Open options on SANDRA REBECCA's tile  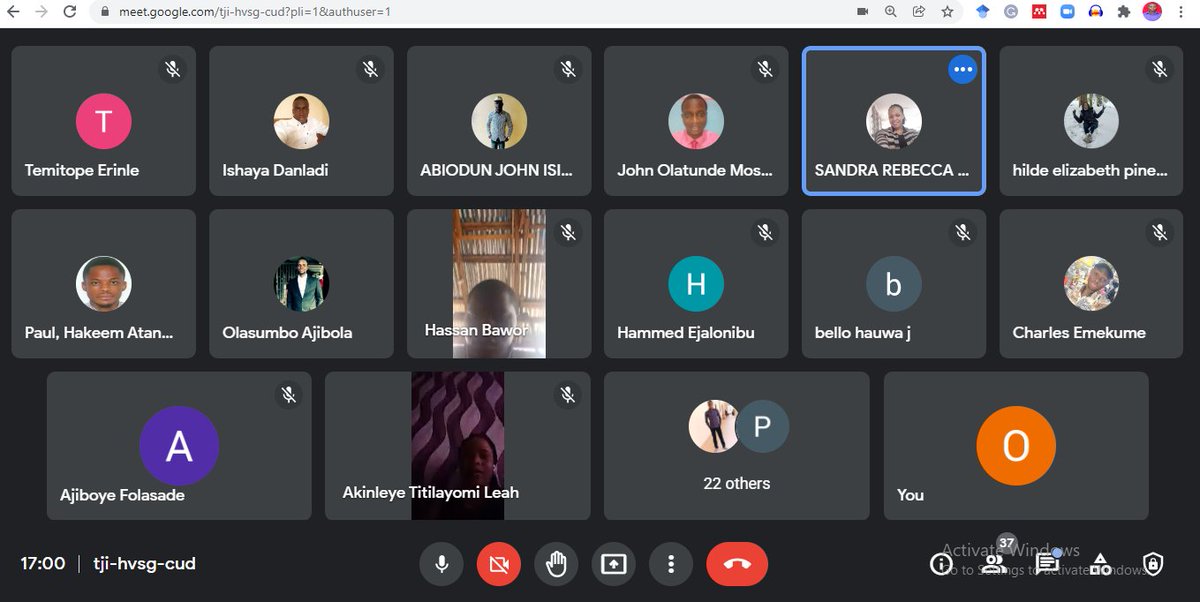click(962, 69)
